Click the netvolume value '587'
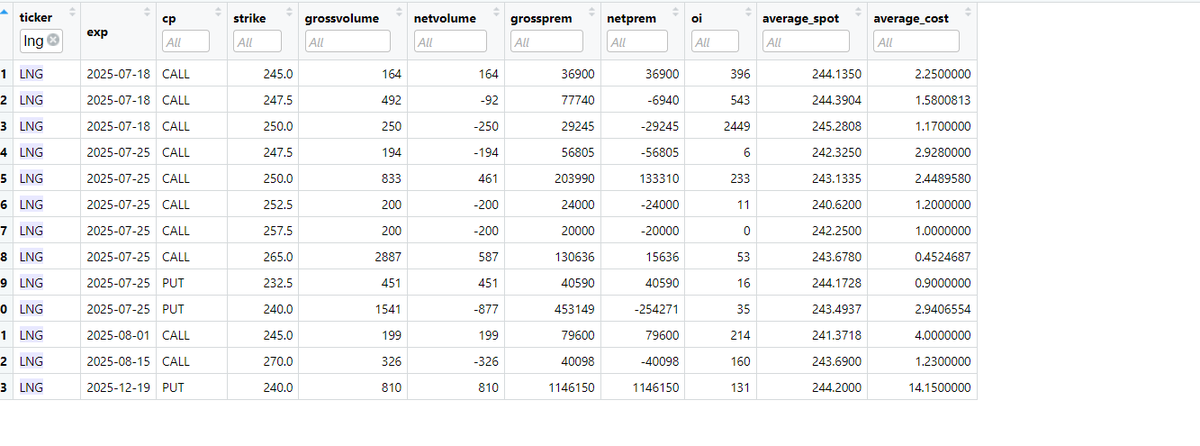This screenshot has width=1200, height=446. (x=488, y=256)
